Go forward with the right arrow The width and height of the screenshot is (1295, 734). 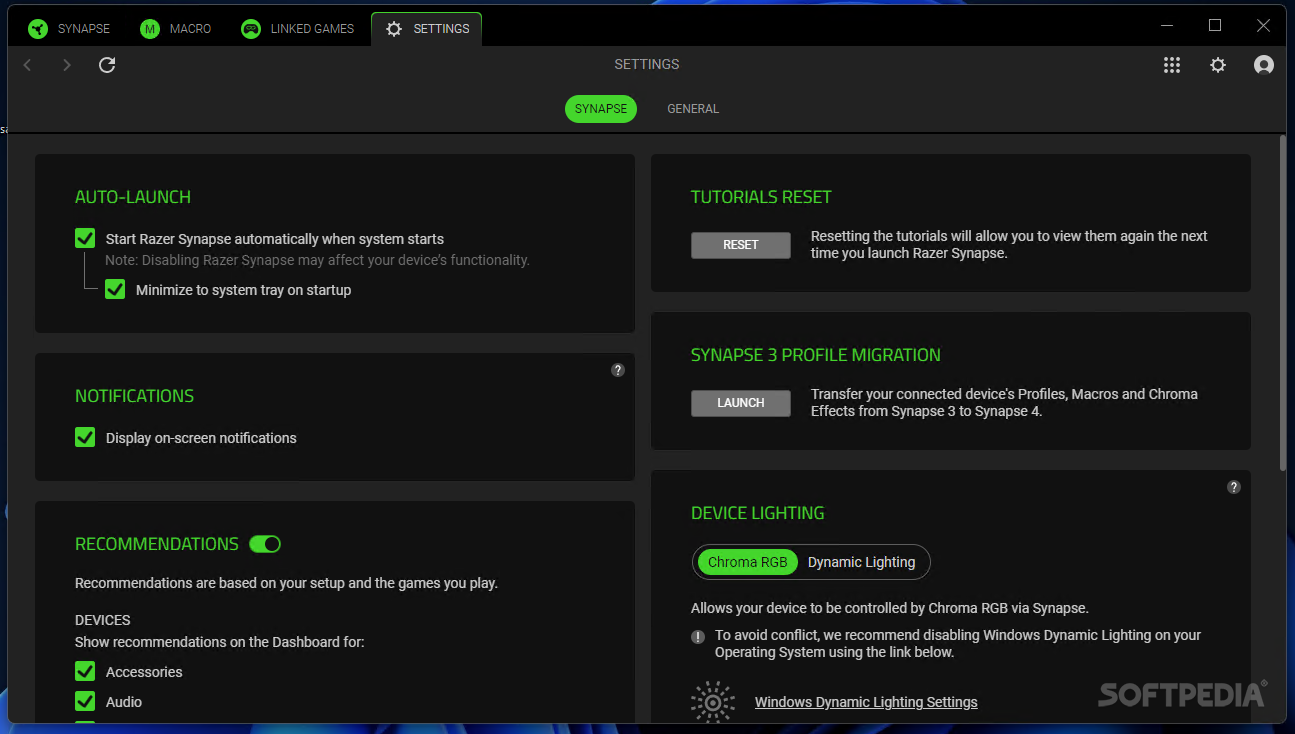[67, 65]
